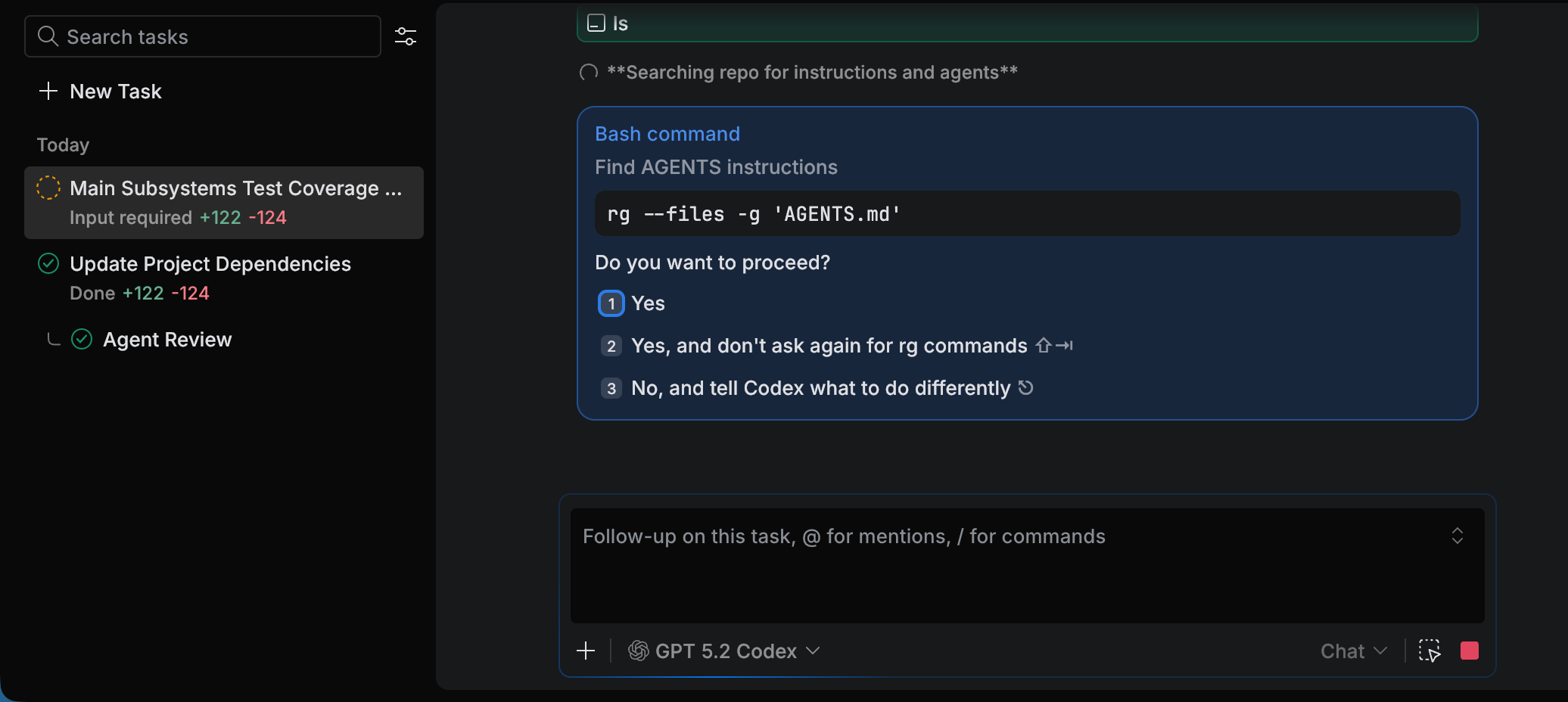Click the selection cursor capture icon
The width and height of the screenshot is (1568, 702).
coord(1429,651)
